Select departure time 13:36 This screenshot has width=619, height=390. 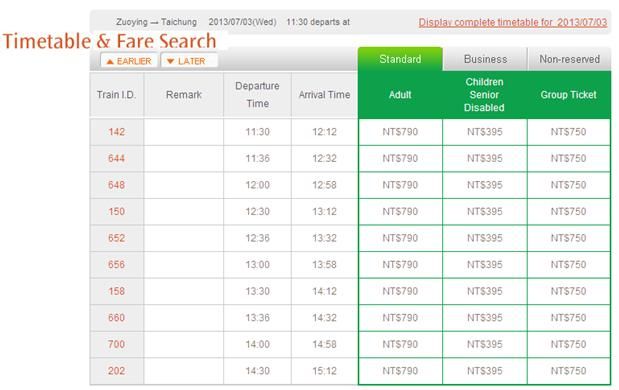pyautogui.click(x=257, y=318)
